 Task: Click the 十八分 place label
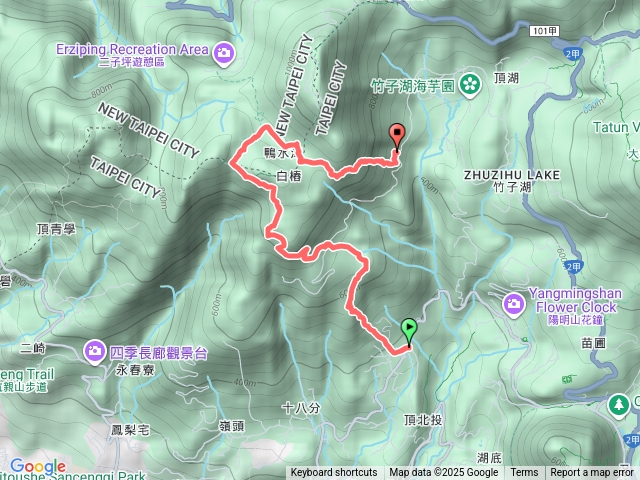pos(301,408)
